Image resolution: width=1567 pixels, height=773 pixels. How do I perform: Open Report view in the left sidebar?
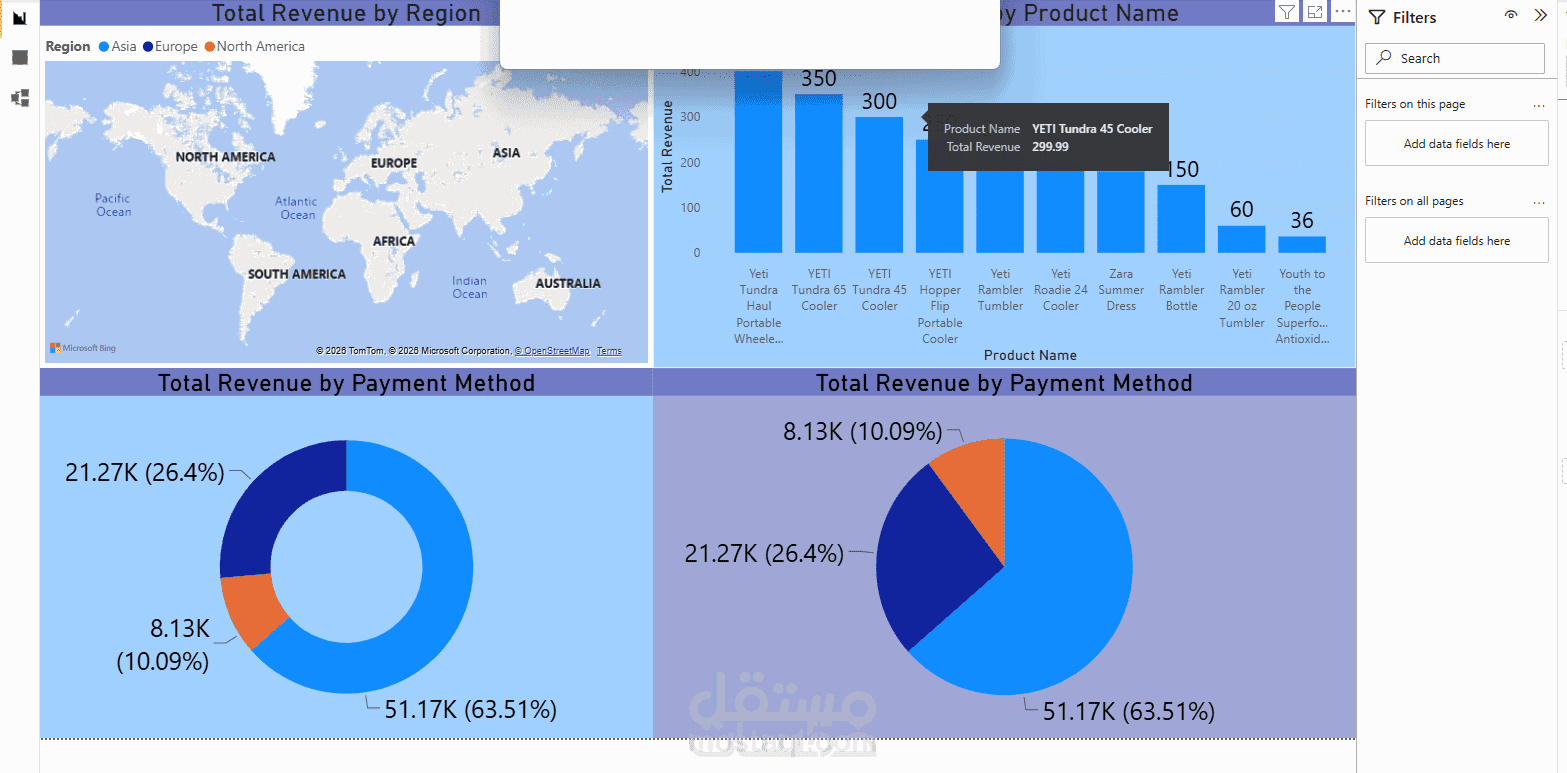point(19,18)
